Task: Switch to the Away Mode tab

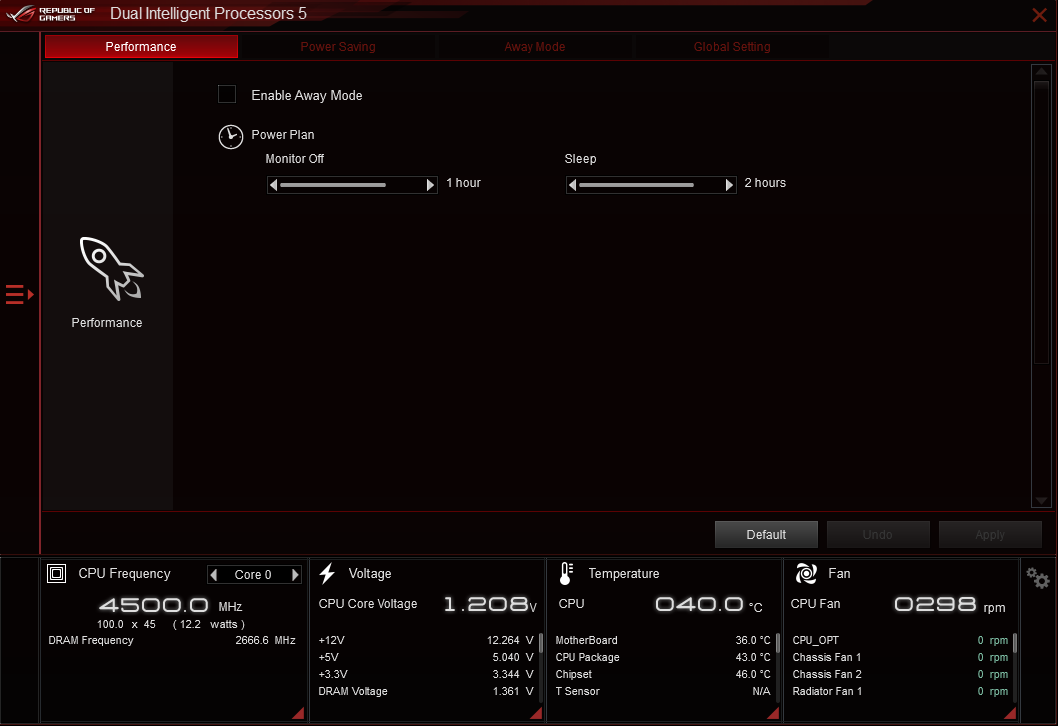Action: coord(535,47)
